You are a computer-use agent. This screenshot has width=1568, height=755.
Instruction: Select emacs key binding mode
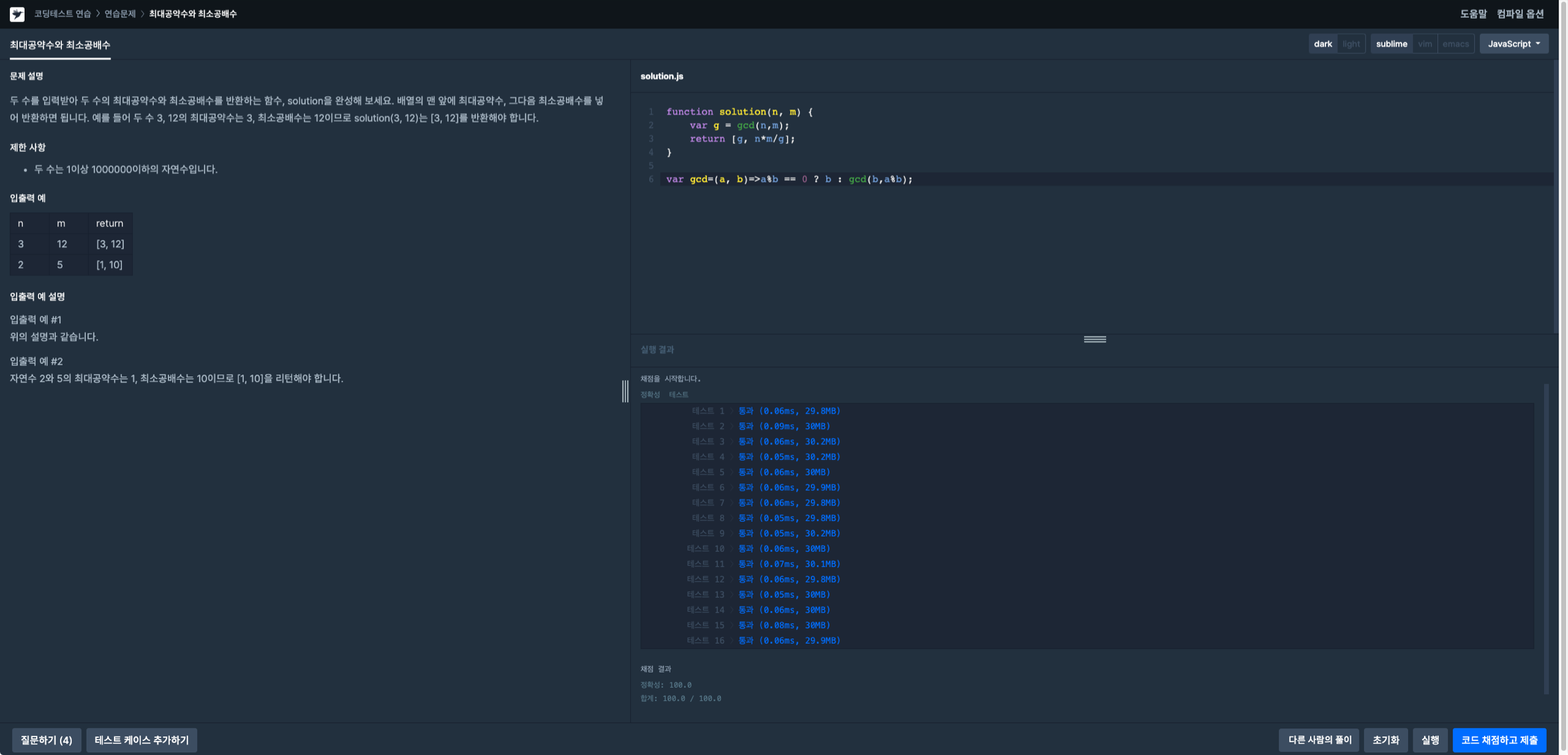click(x=1455, y=44)
